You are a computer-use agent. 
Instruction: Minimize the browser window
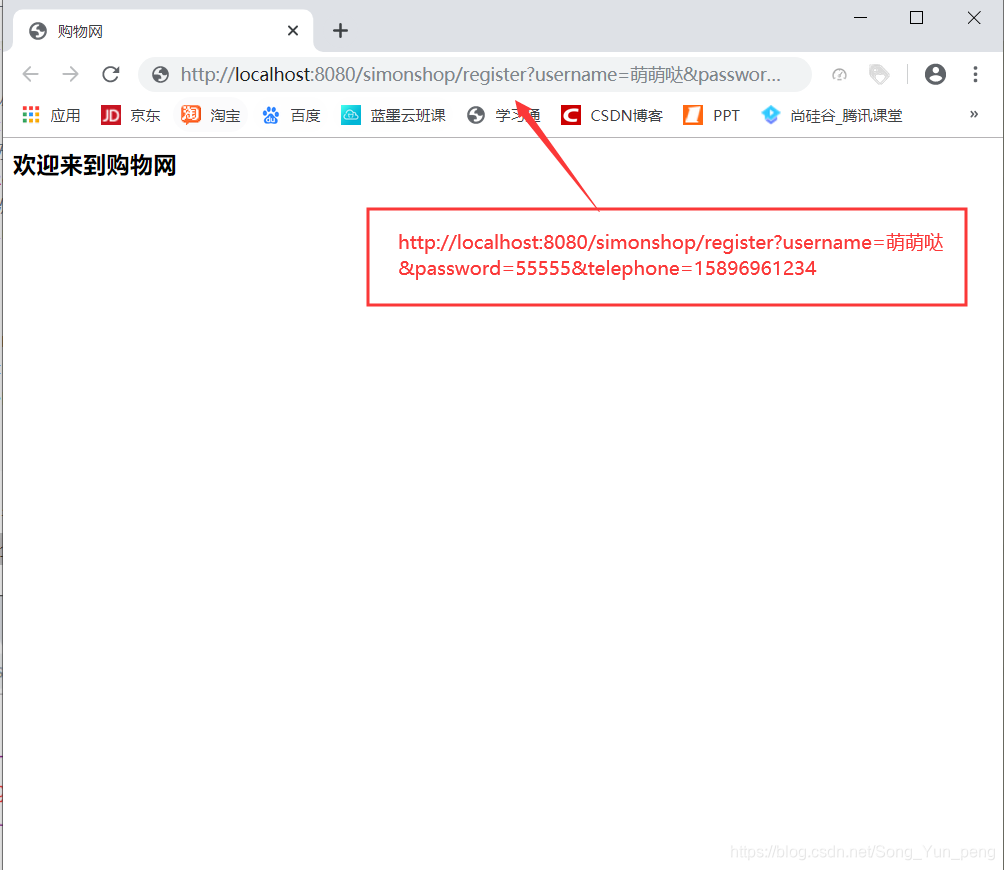tap(861, 18)
